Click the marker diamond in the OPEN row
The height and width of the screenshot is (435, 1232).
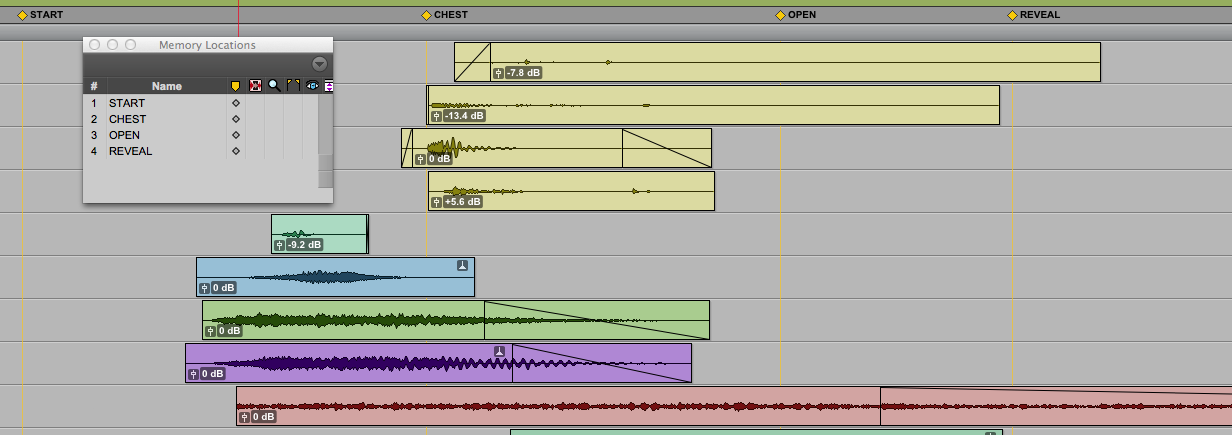(x=236, y=135)
